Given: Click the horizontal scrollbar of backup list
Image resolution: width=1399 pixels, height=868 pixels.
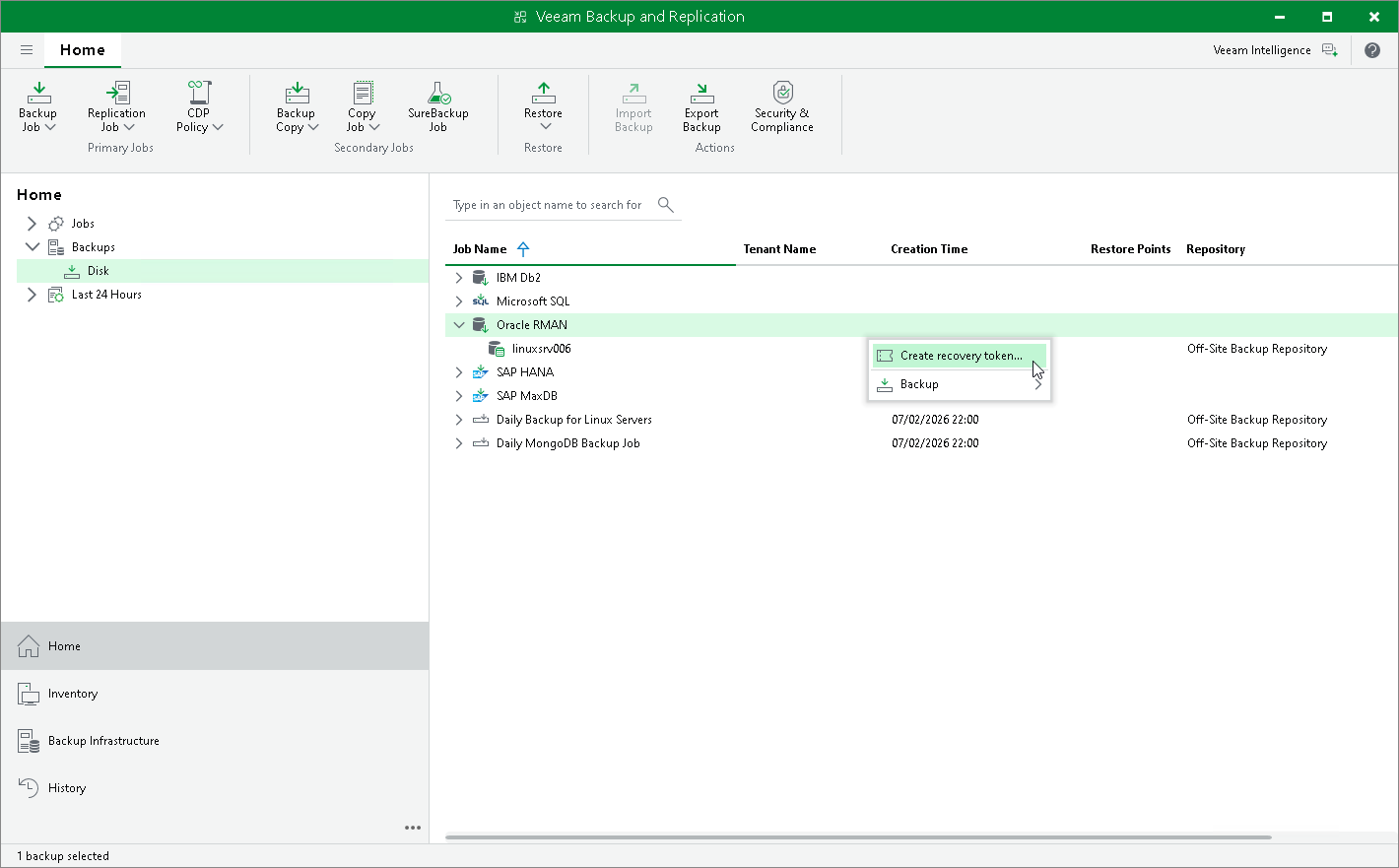Looking at the screenshot, I should [858, 837].
